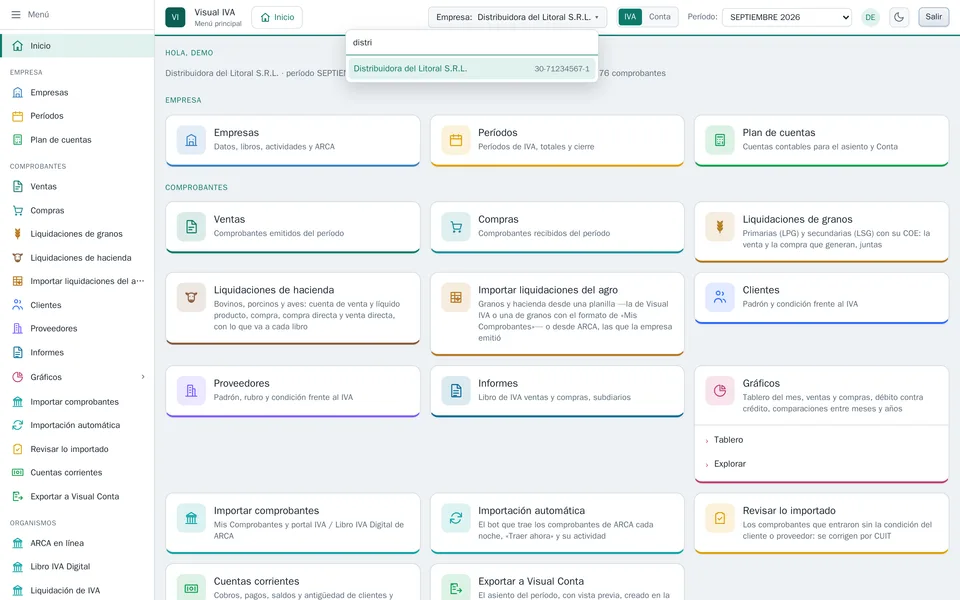Click the Cuentas corrientes money sidebar icon
This screenshot has width=960, height=600.
[18, 472]
